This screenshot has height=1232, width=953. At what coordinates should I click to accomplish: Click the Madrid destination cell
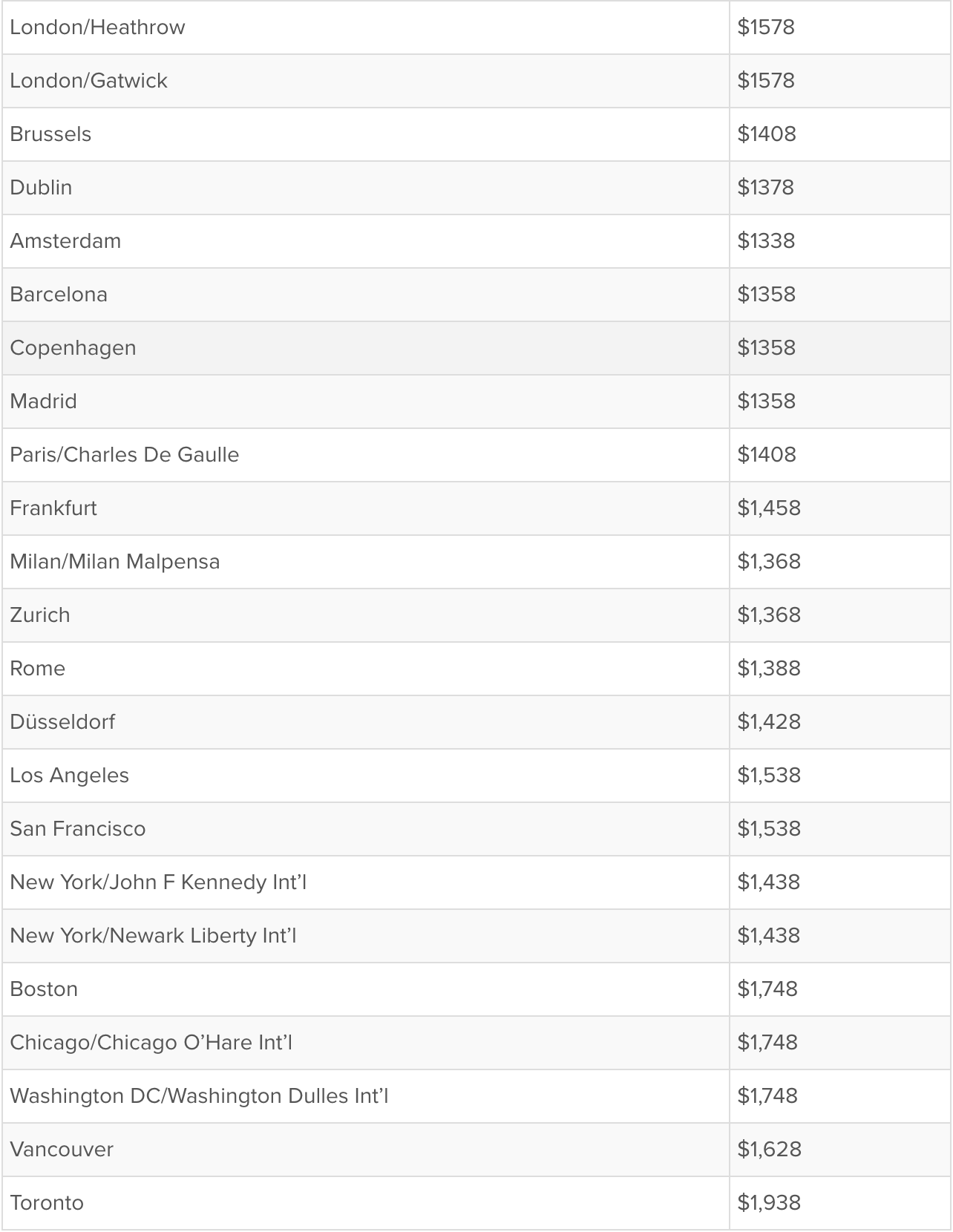[x=43, y=402]
